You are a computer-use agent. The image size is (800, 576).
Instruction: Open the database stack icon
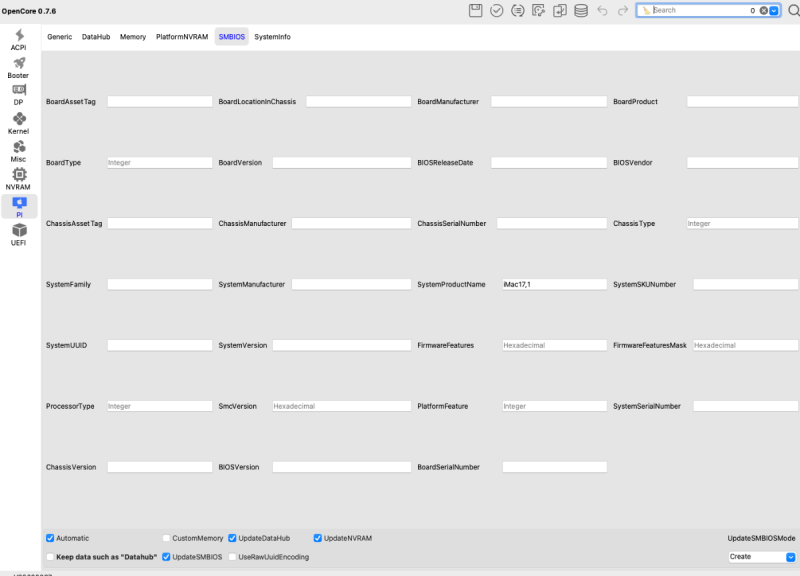pos(581,10)
